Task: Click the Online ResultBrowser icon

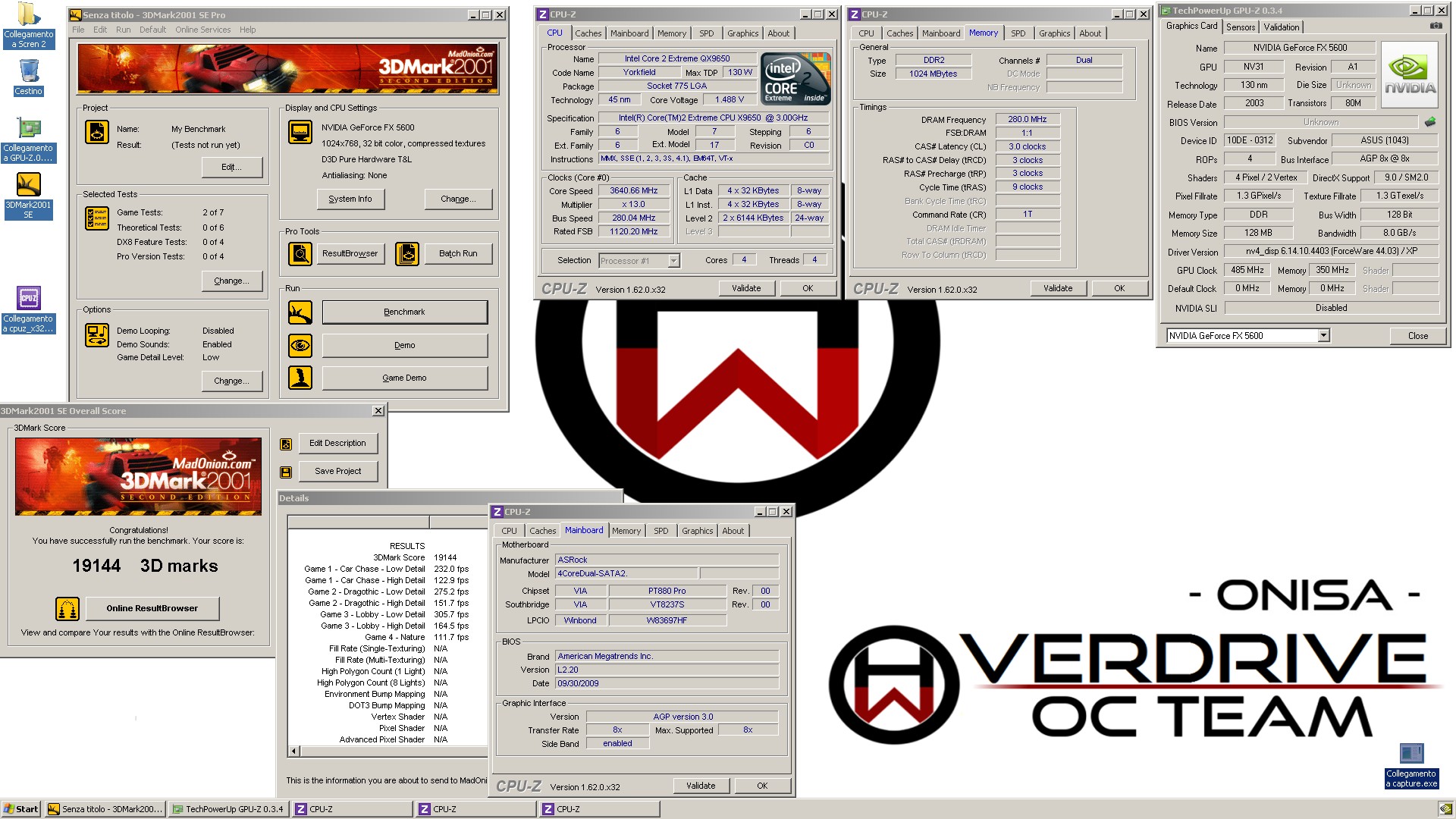Action: (67, 608)
